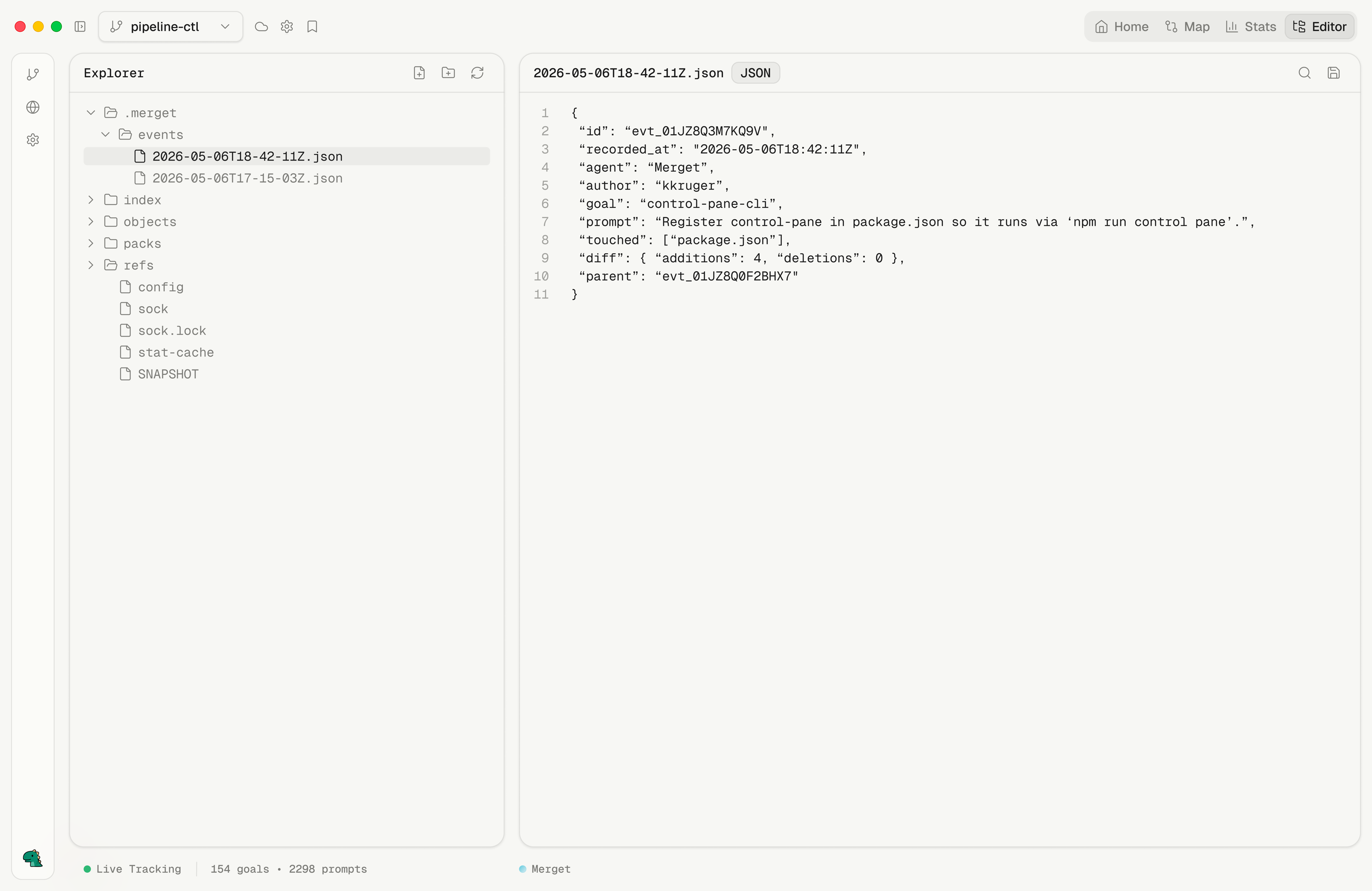Search within the open JSON file

coord(1304,73)
